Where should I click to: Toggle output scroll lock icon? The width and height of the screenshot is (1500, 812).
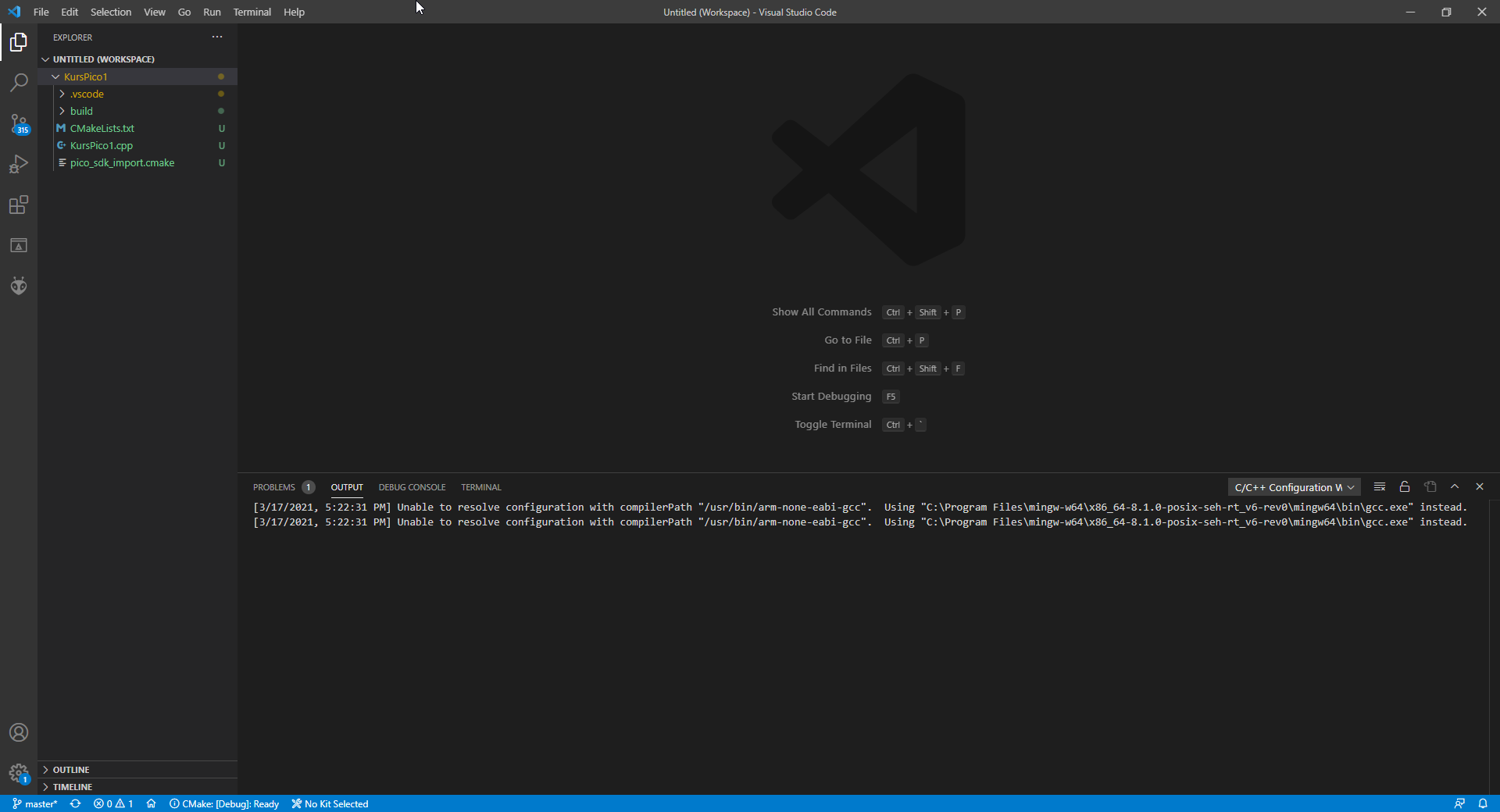point(1405,486)
